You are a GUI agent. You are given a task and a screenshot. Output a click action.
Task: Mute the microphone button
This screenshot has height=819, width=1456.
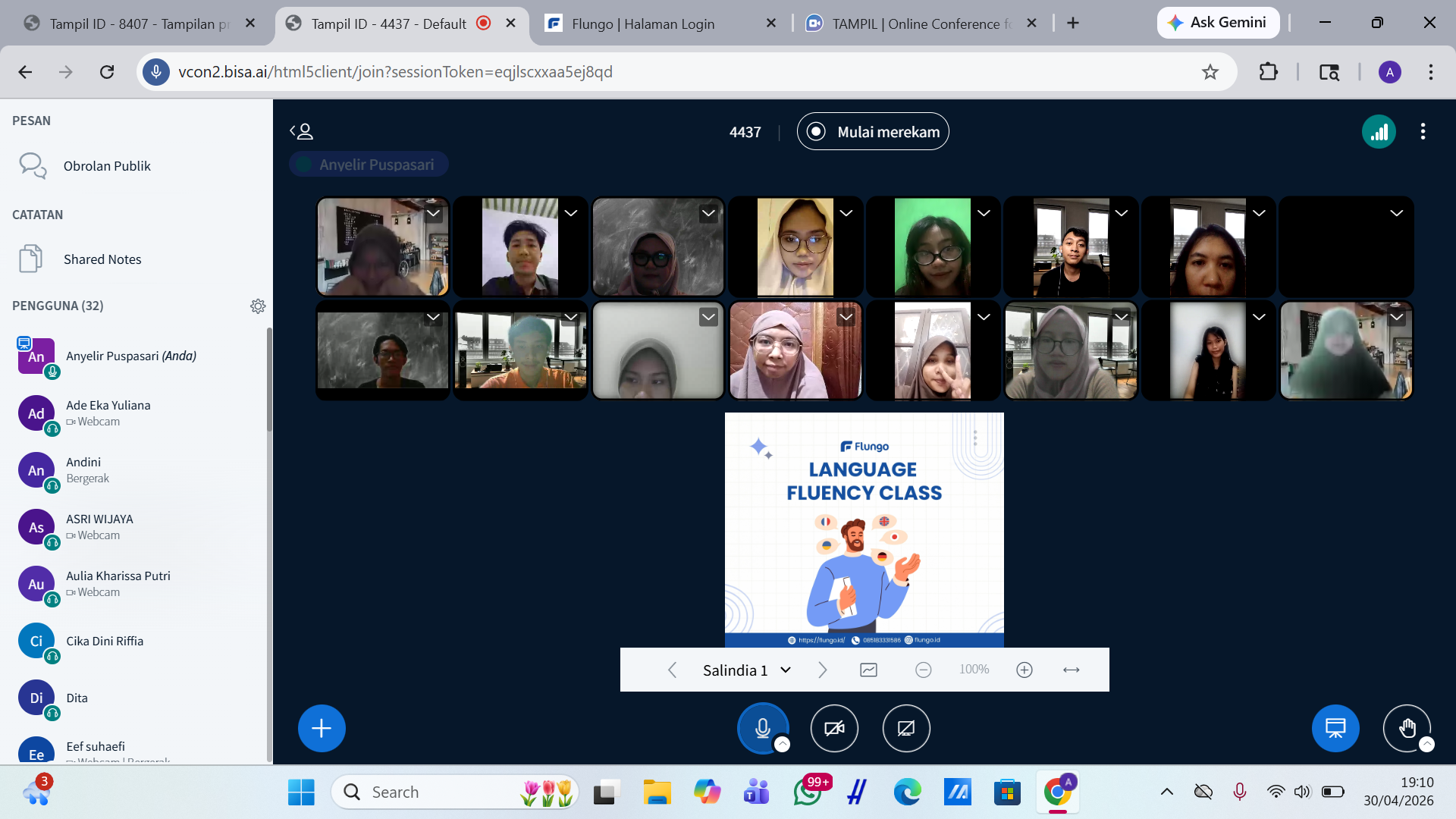pos(763,729)
